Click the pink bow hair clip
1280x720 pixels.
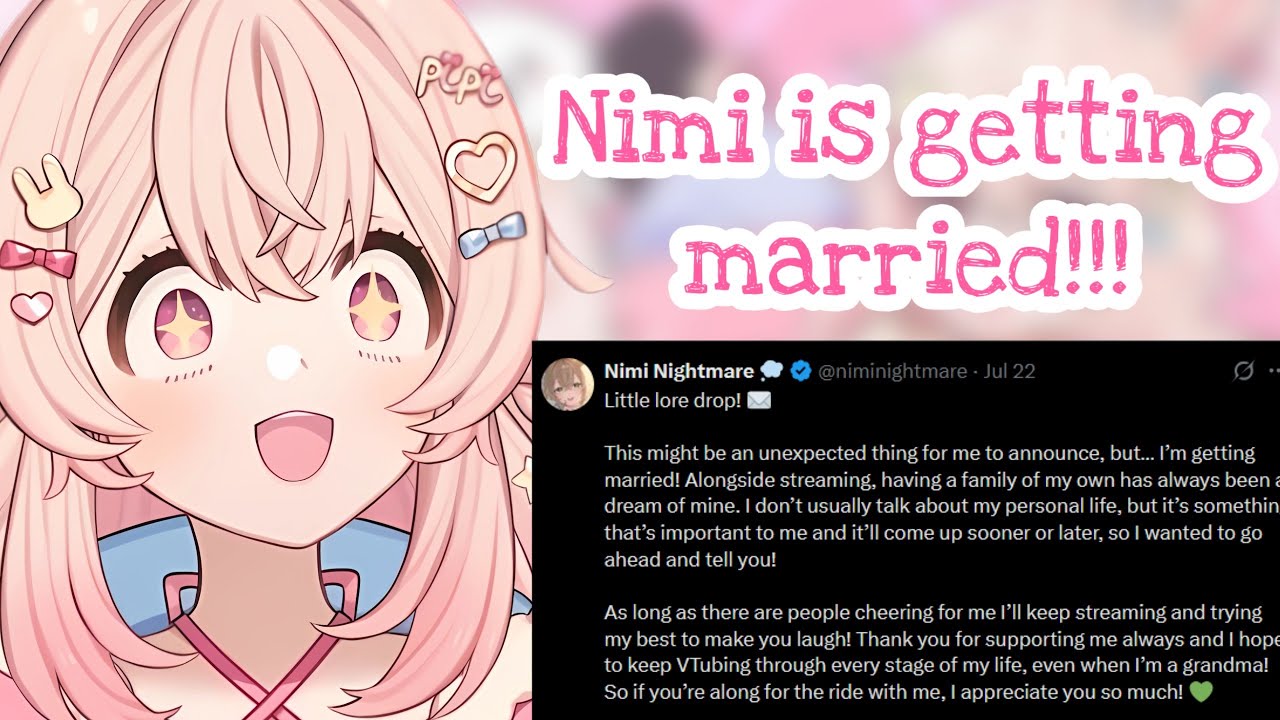pyautogui.click(x=39, y=258)
